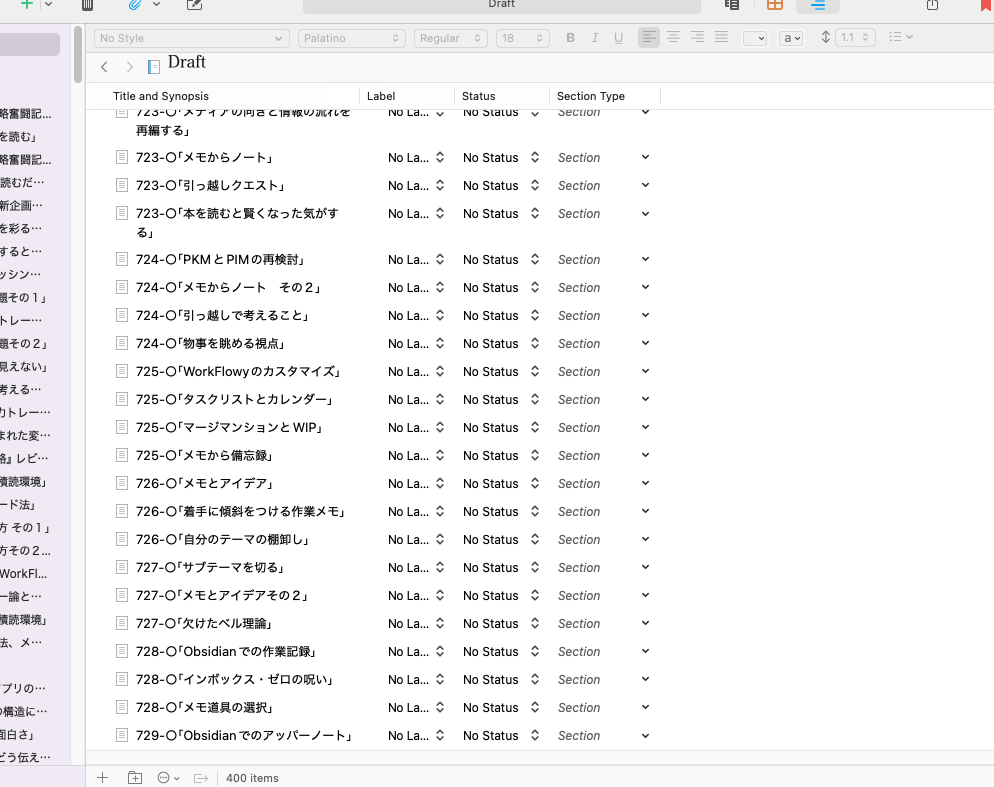Open the highlight color 'a' dropdown

tap(791, 38)
